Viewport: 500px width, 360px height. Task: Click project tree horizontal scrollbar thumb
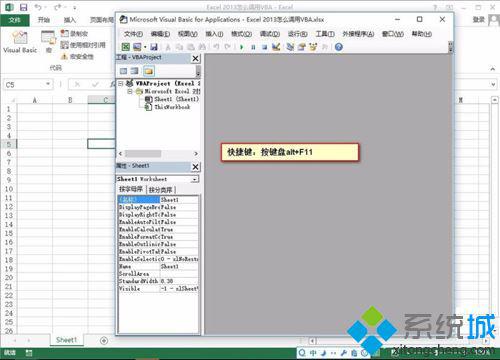tap(143, 154)
